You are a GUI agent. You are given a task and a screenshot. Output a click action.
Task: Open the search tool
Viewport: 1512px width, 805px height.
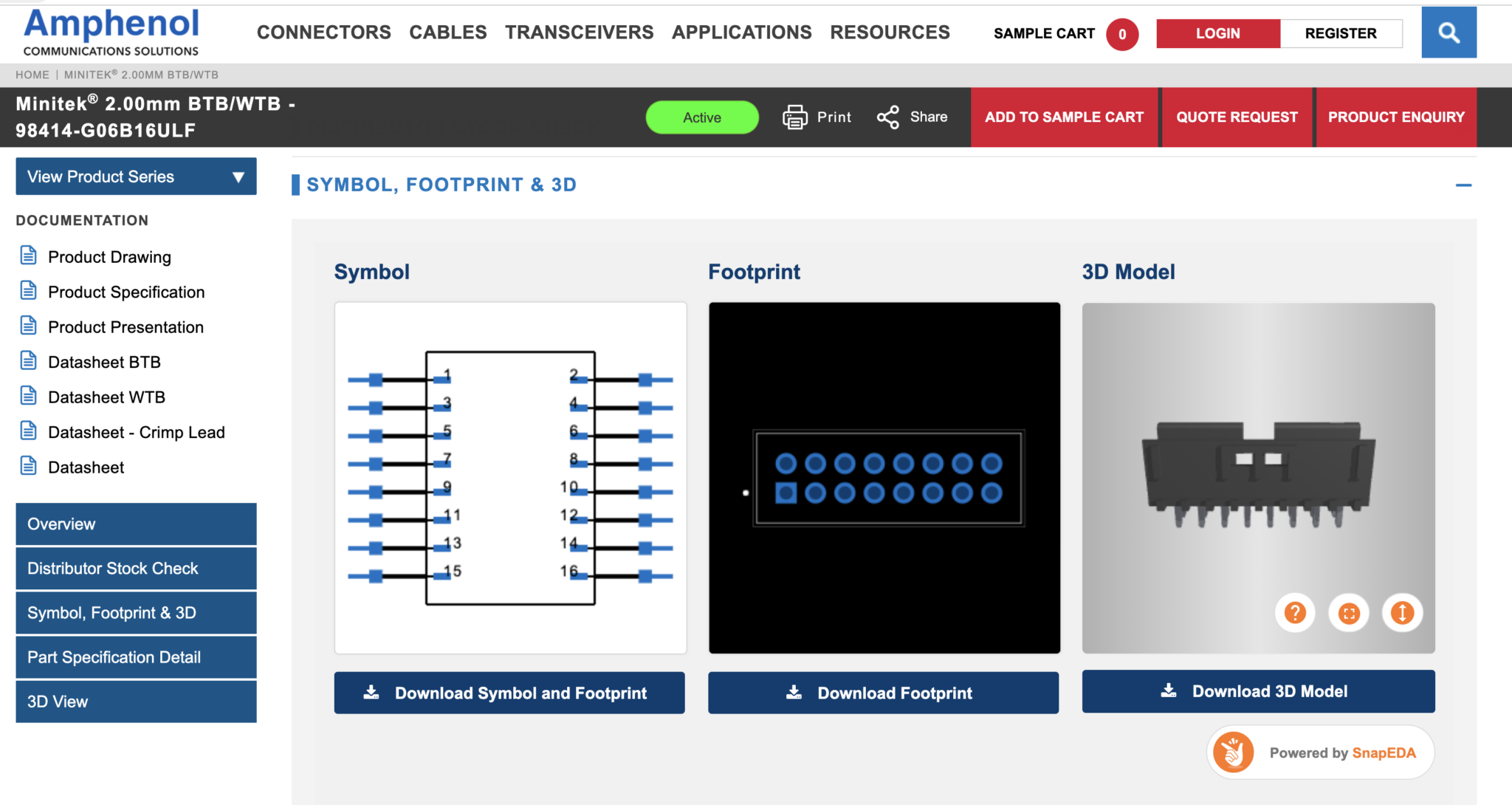(x=1449, y=32)
